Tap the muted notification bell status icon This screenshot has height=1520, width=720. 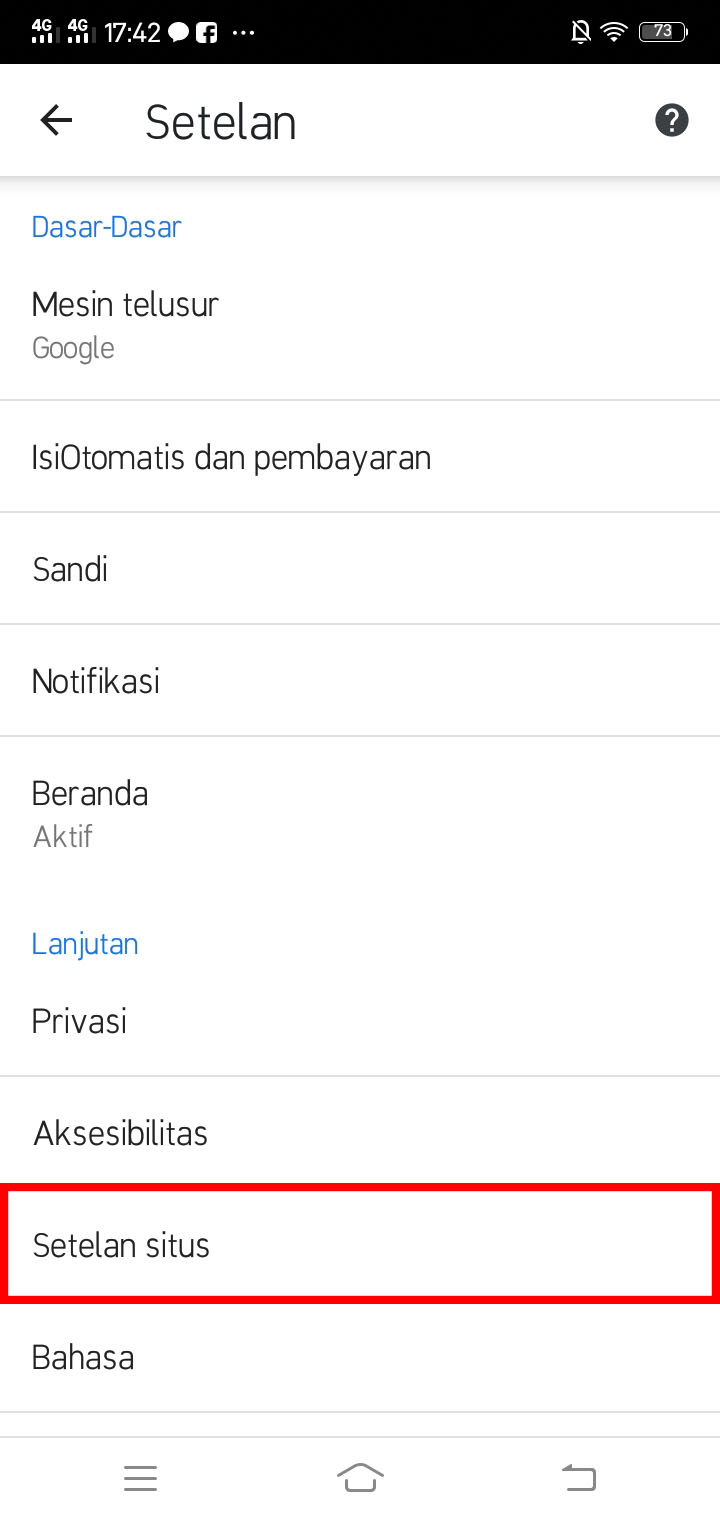[578, 30]
